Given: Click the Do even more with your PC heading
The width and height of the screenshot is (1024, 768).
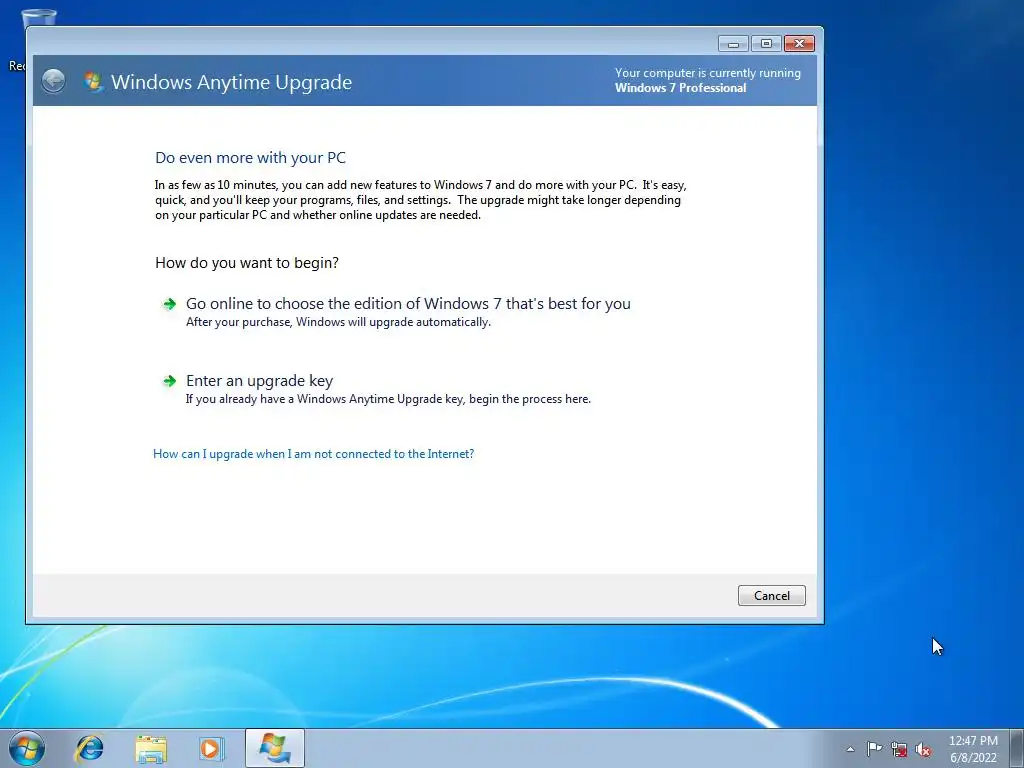Looking at the screenshot, I should 250,157.
